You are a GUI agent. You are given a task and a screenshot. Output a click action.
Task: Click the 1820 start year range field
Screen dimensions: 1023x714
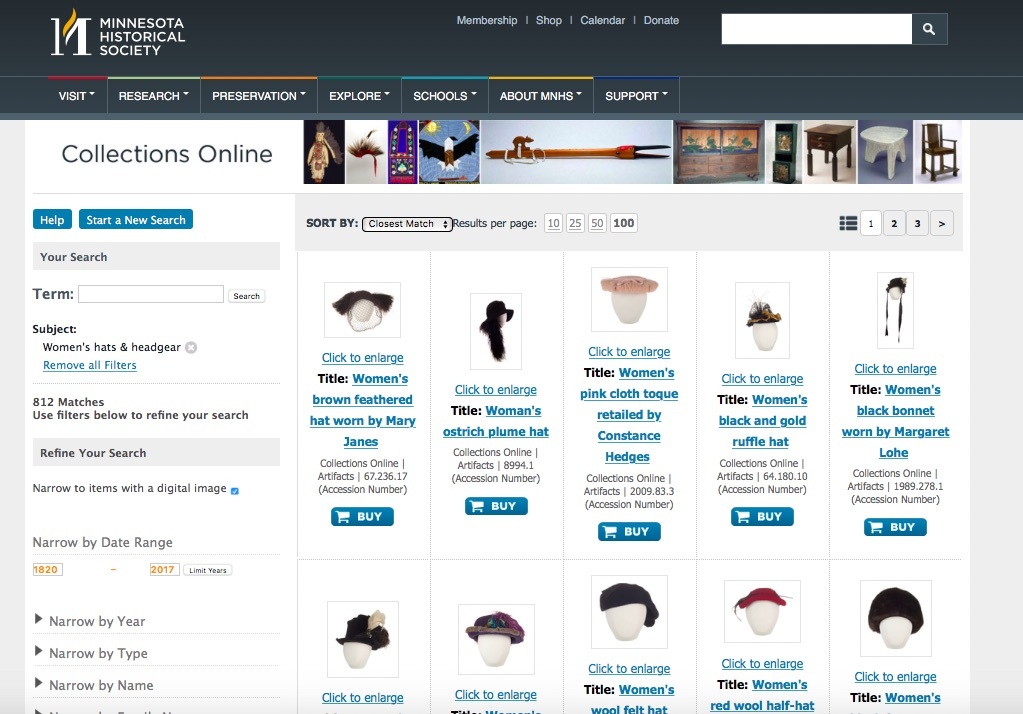click(x=46, y=570)
